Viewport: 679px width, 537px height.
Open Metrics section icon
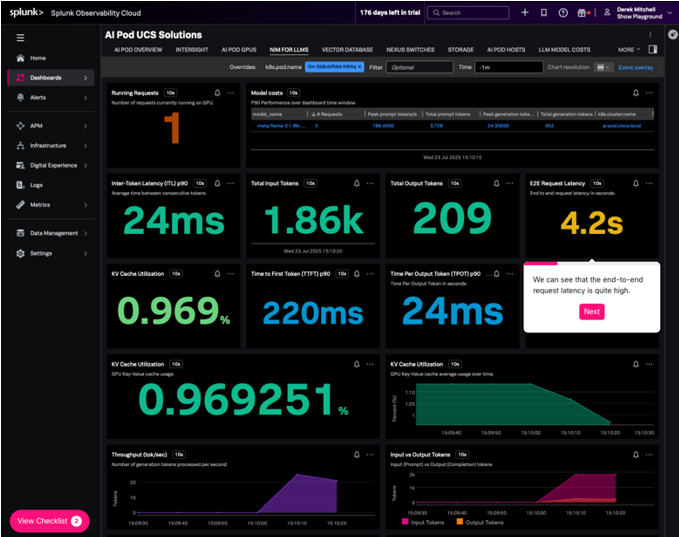coord(20,205)
